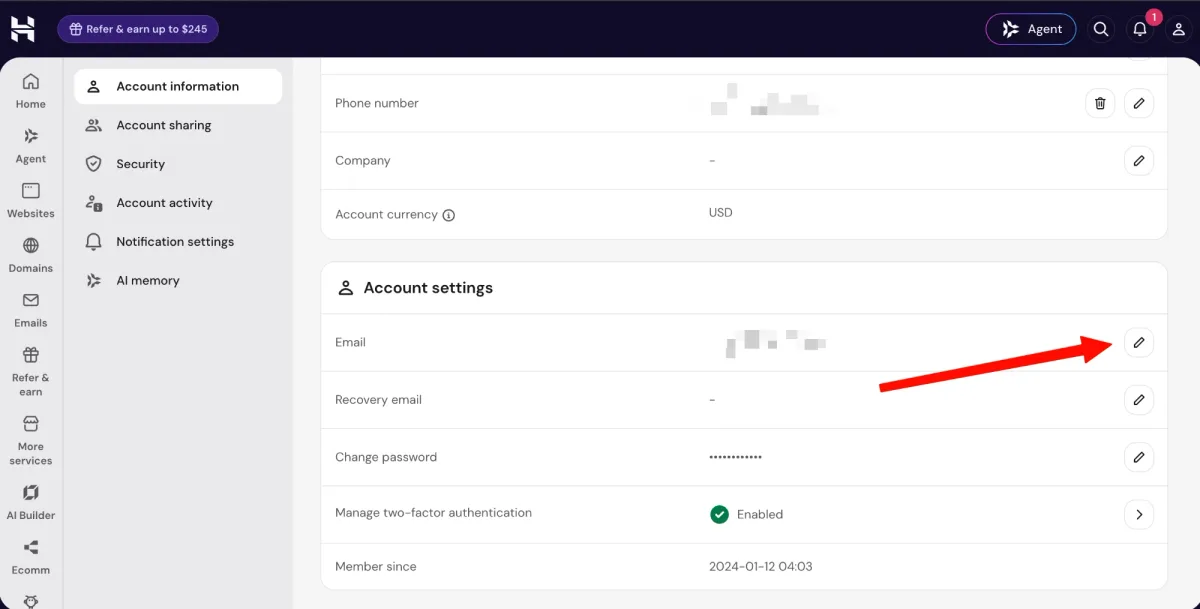
Task: Open More services in sidebar
Action: coord(31,440)
